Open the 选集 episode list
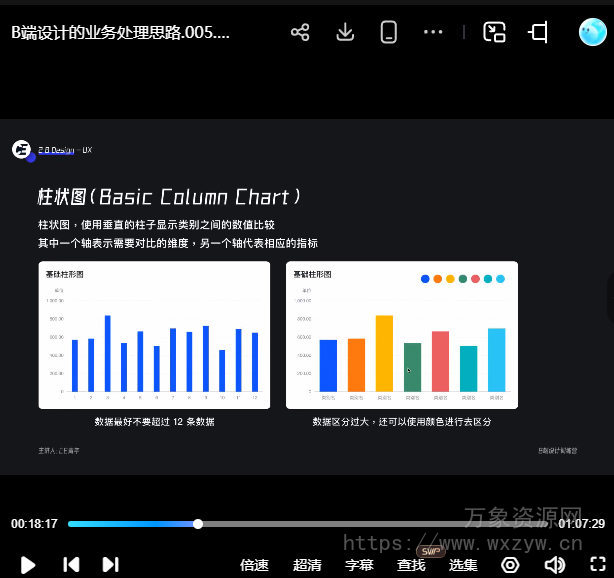Screen dimensions: 614x578 (x=463, y=565)
